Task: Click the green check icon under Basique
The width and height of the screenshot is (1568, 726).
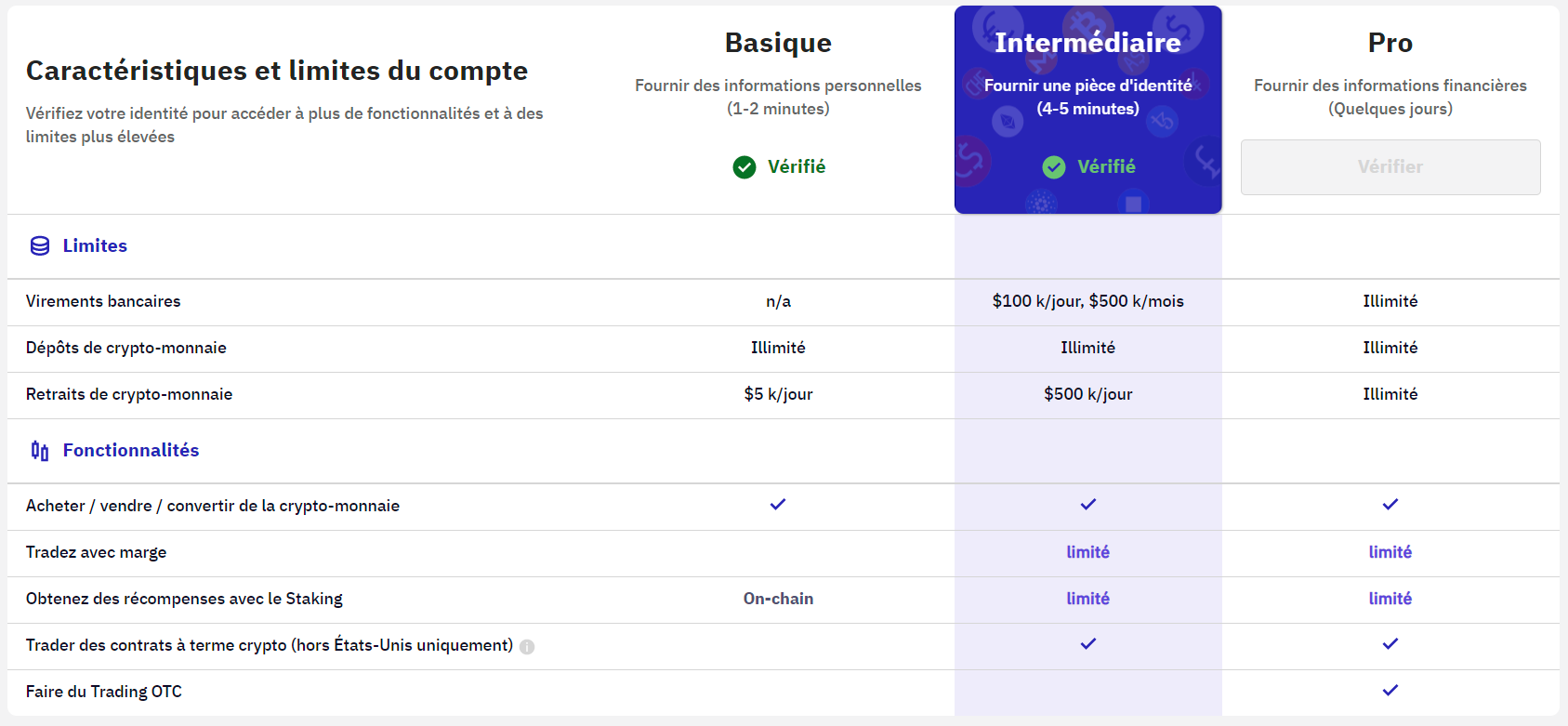Action: pyautogui.click(x=744, y=167)
